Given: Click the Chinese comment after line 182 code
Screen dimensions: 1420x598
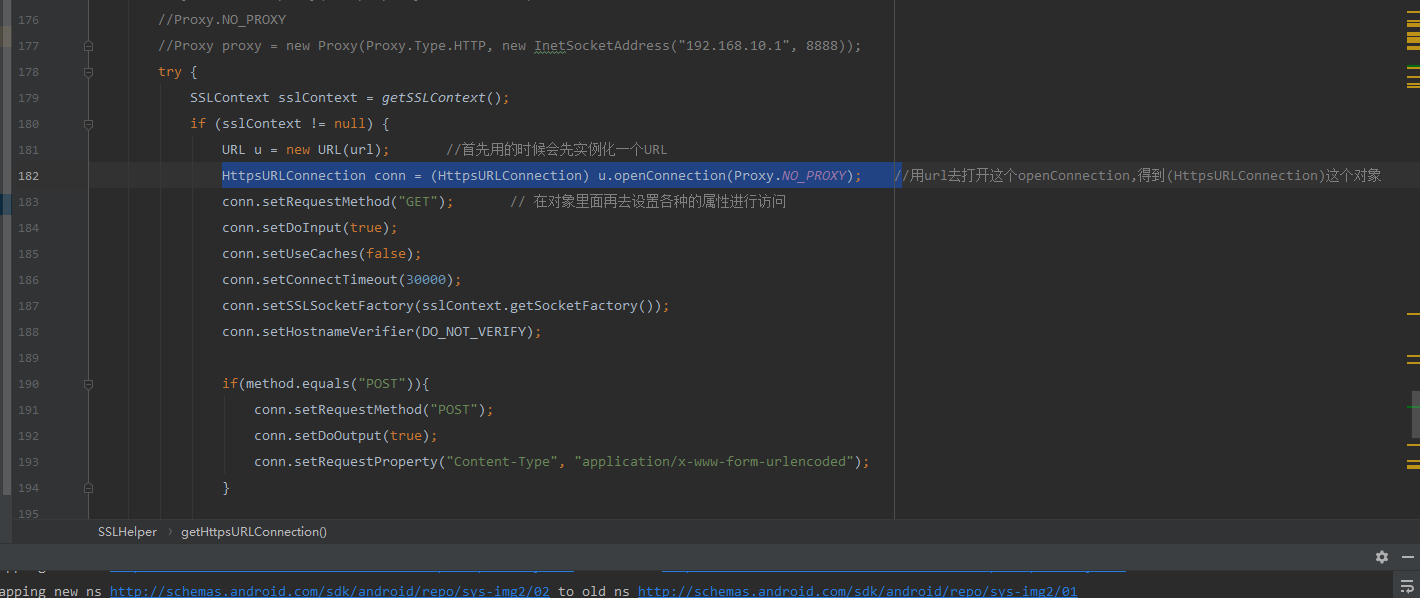Looking at the screenshot, I should click(x=1137, y=176).
